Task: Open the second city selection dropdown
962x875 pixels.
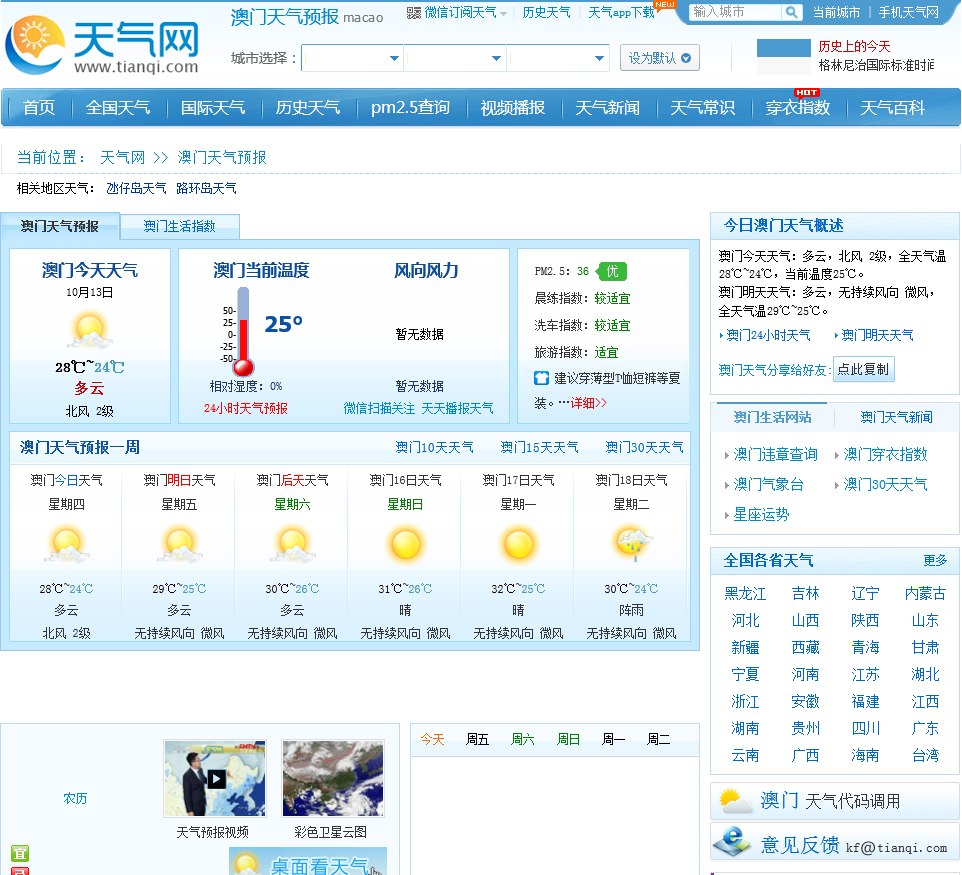Action: click(x=455, y=58)
